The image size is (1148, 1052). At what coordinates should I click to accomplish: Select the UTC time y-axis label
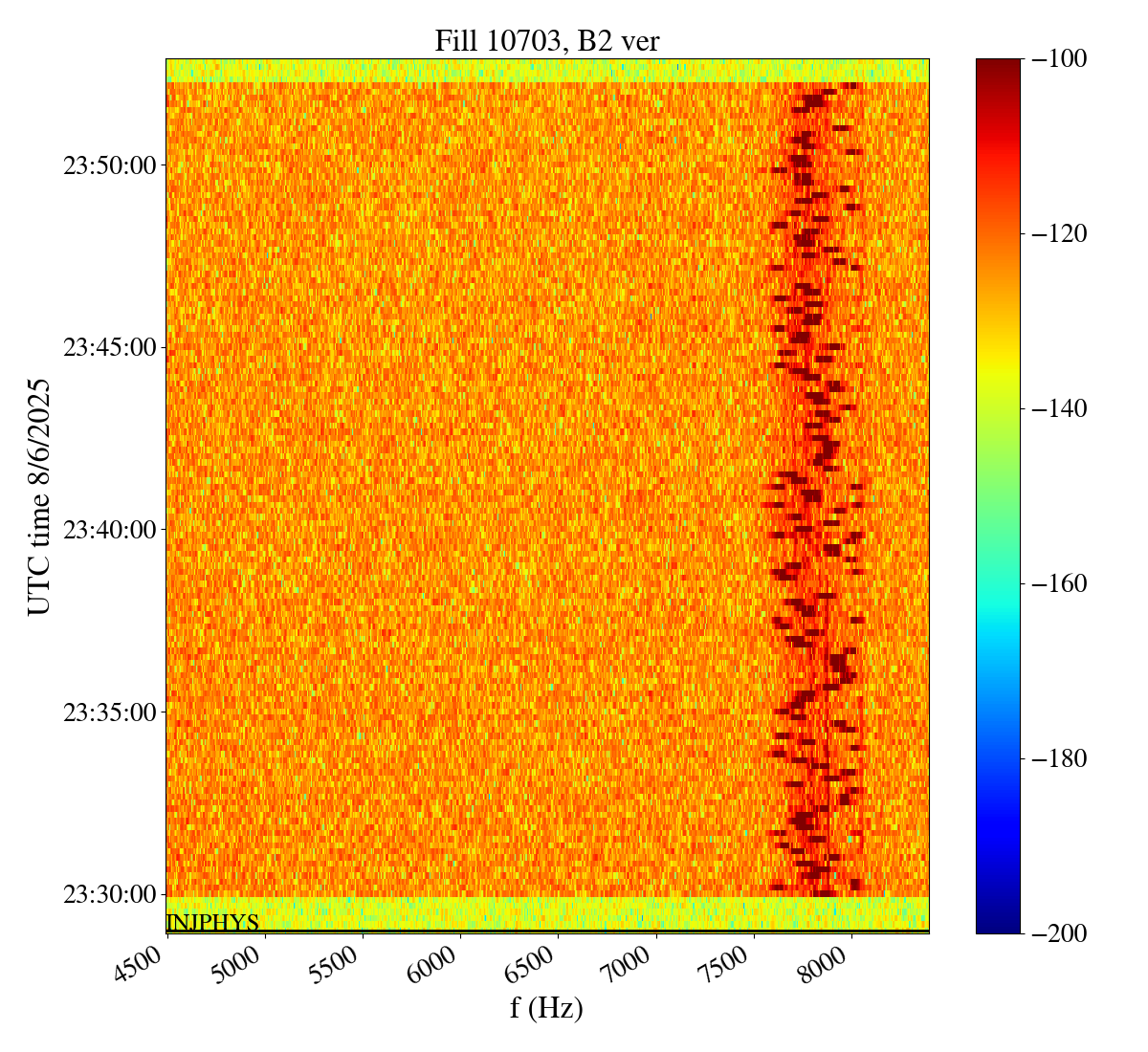coord(39,496)
